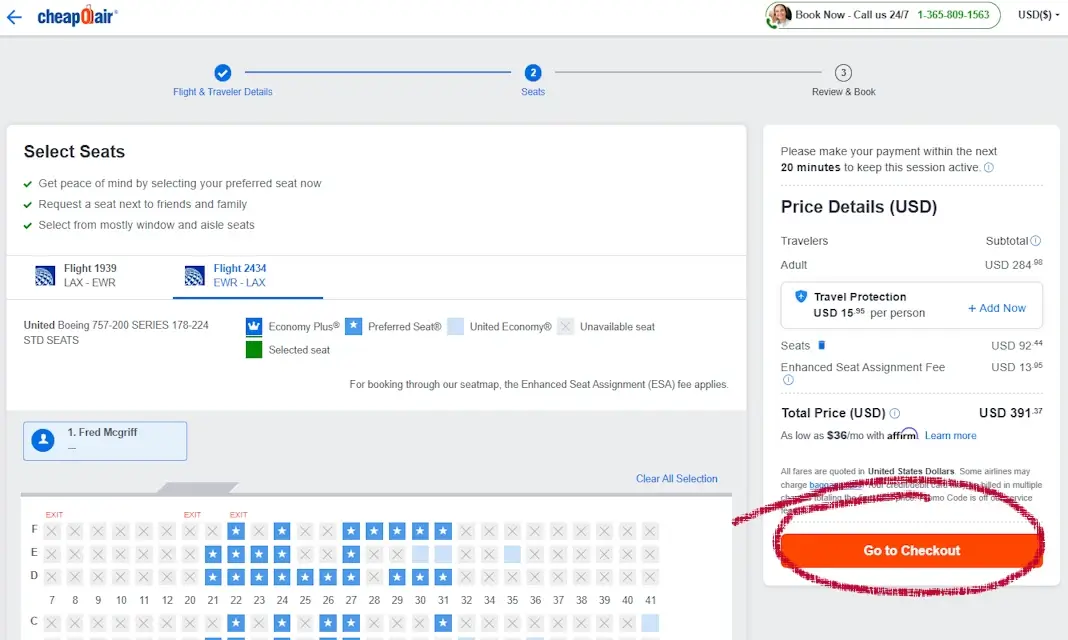Screen dimensions: 1068x640
Task: Open Enhanced Seat Assignment Fee info icon
Action: tap(788, 380)
